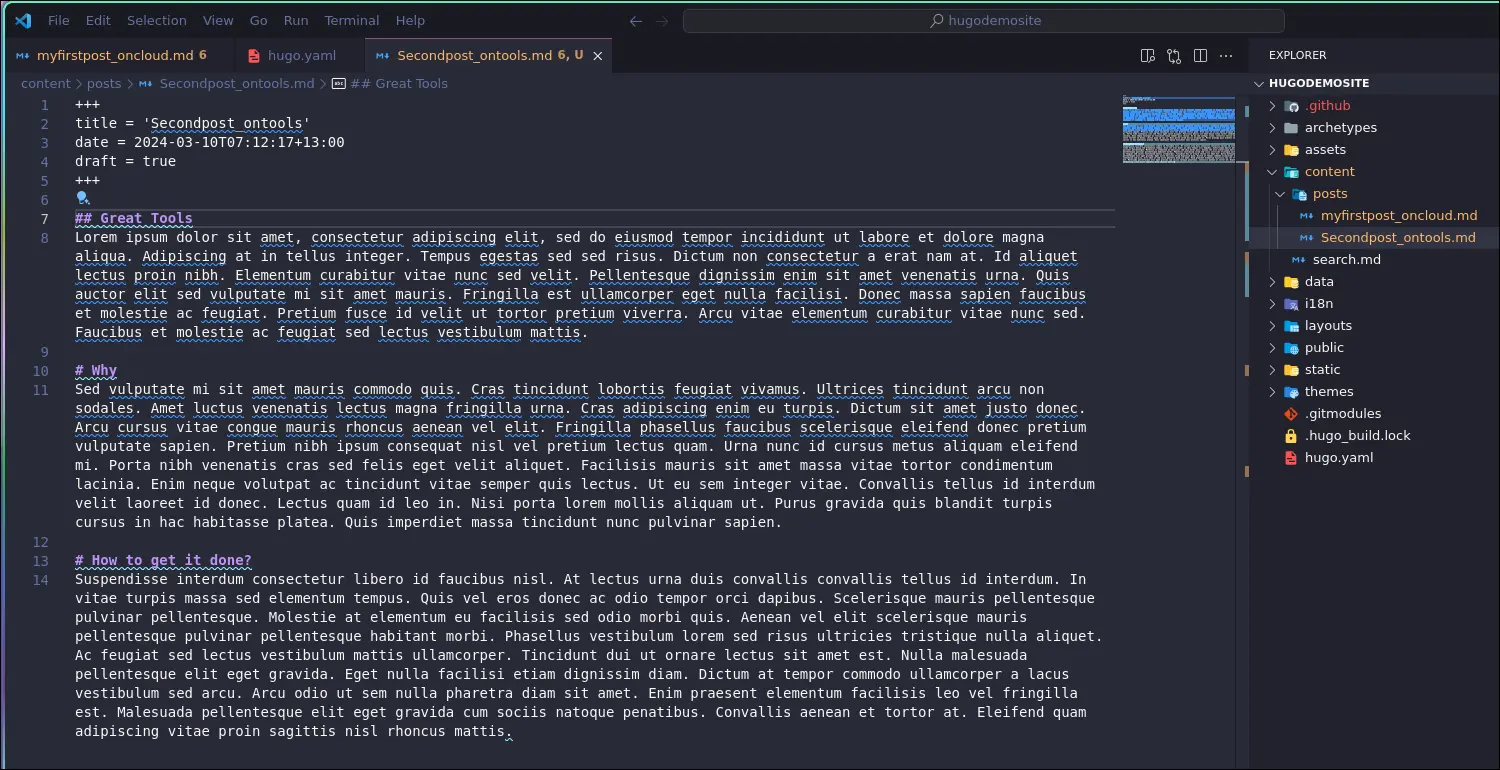Click the editor minimap
Image resolution: width=1500 pixels, height=770 pixels.
pos(1178,128)
